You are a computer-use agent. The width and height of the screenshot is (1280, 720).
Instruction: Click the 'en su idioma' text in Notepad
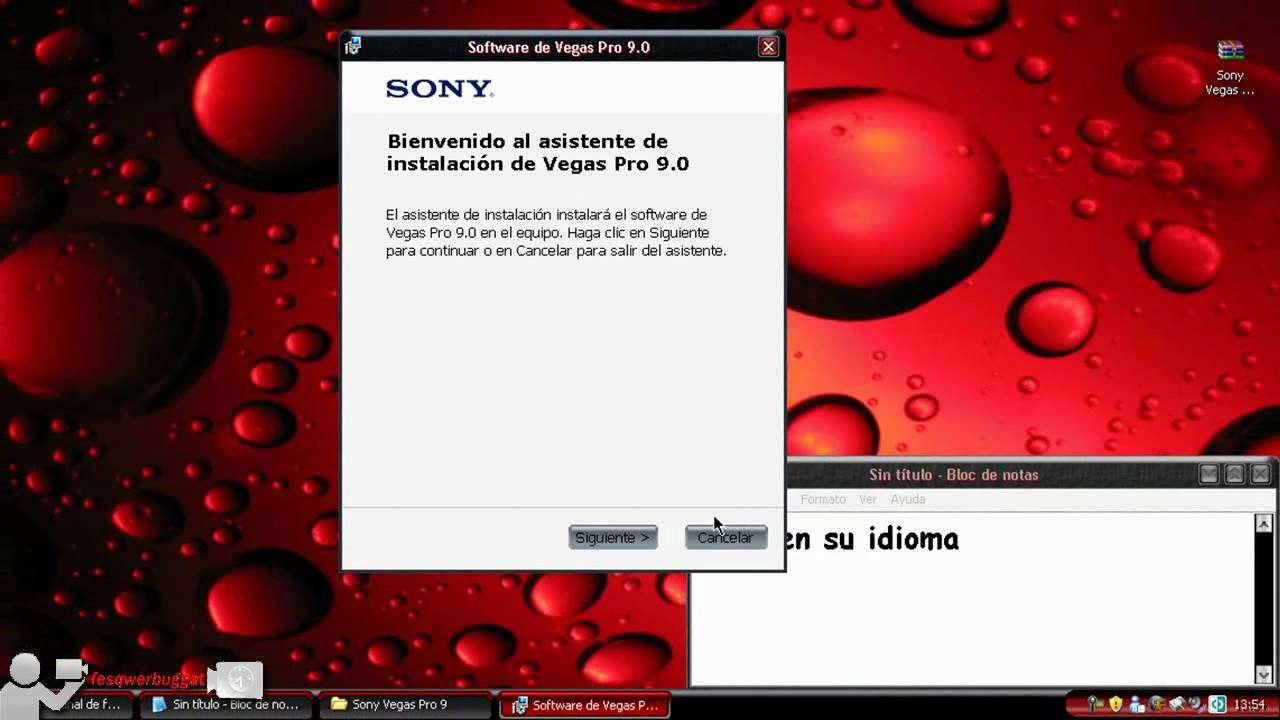(873, 539)
